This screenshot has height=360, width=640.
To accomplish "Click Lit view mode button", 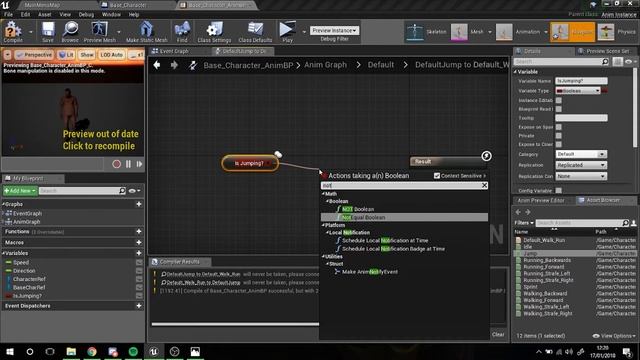I will click(66, 55).
